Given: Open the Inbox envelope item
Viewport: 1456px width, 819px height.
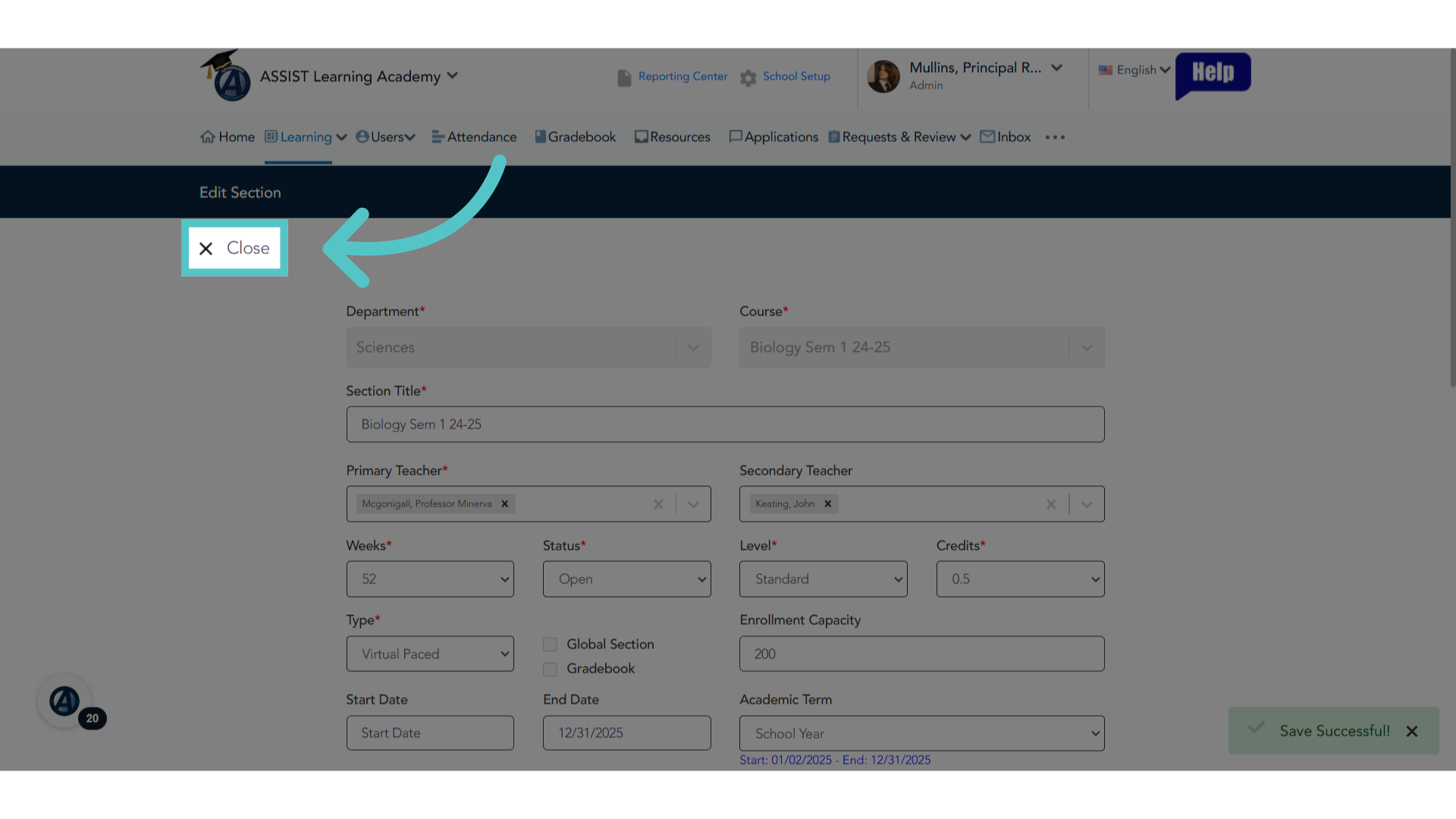Looking at the screenshot, I should [1005, 137].
